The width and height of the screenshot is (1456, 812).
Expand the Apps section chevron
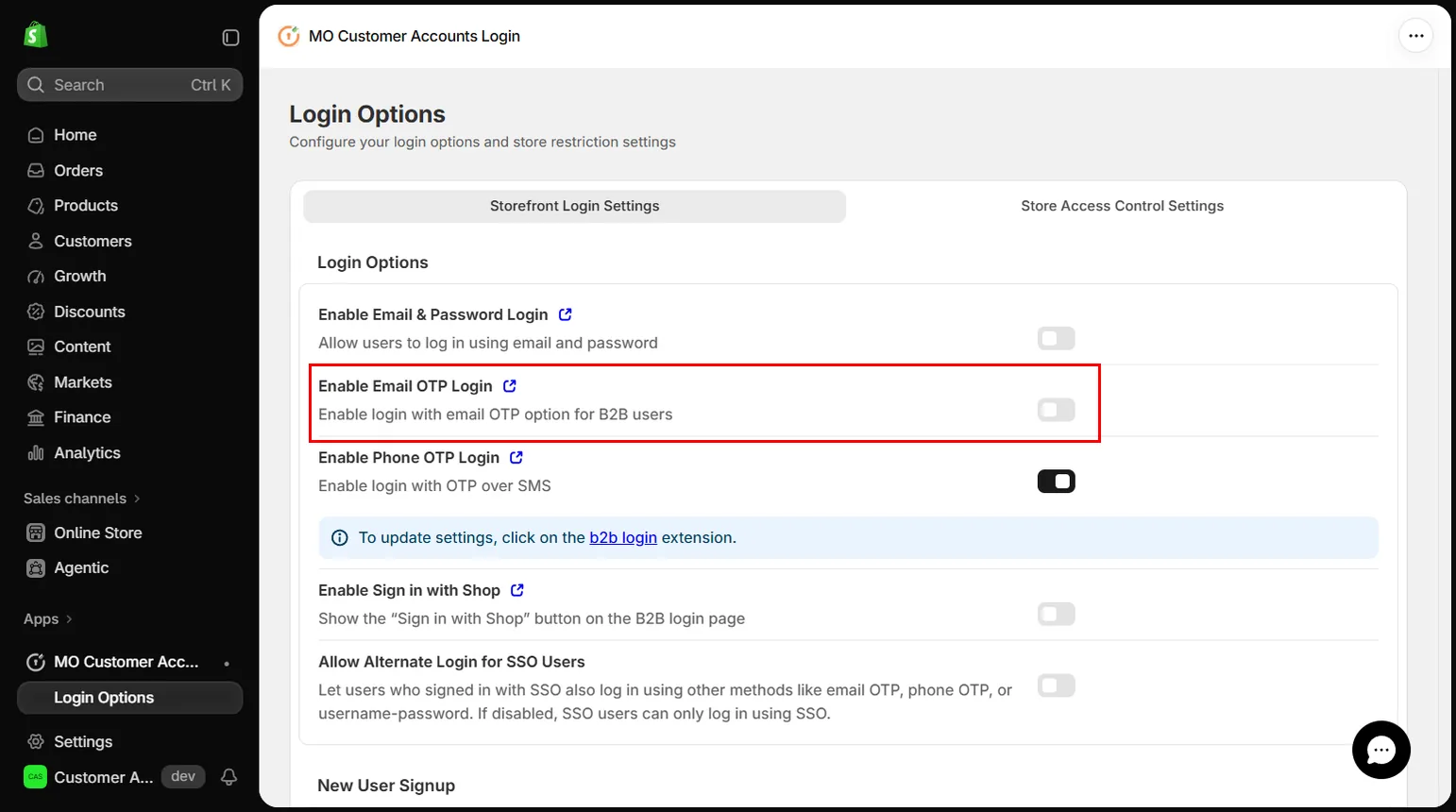pos(69,619)
